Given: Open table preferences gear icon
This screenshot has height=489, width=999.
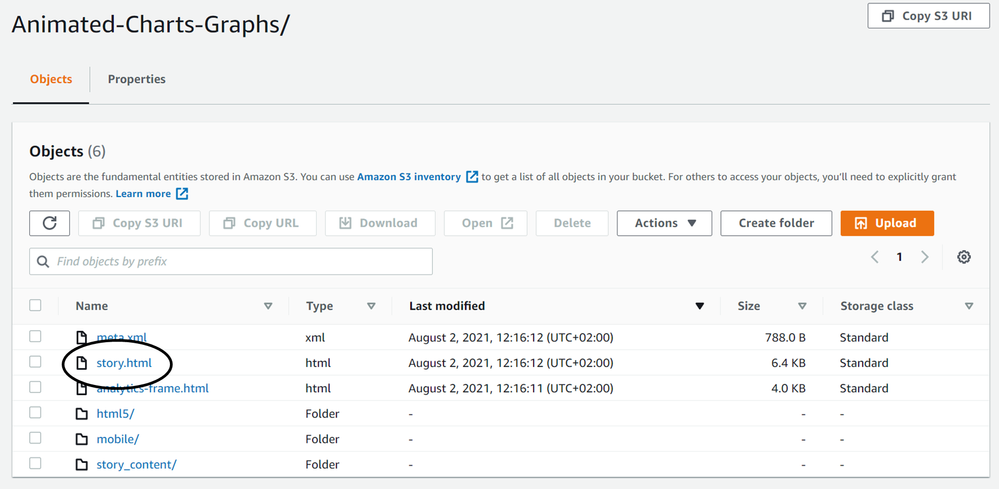Looking at the screenshot, I should [x=964, y=257].
